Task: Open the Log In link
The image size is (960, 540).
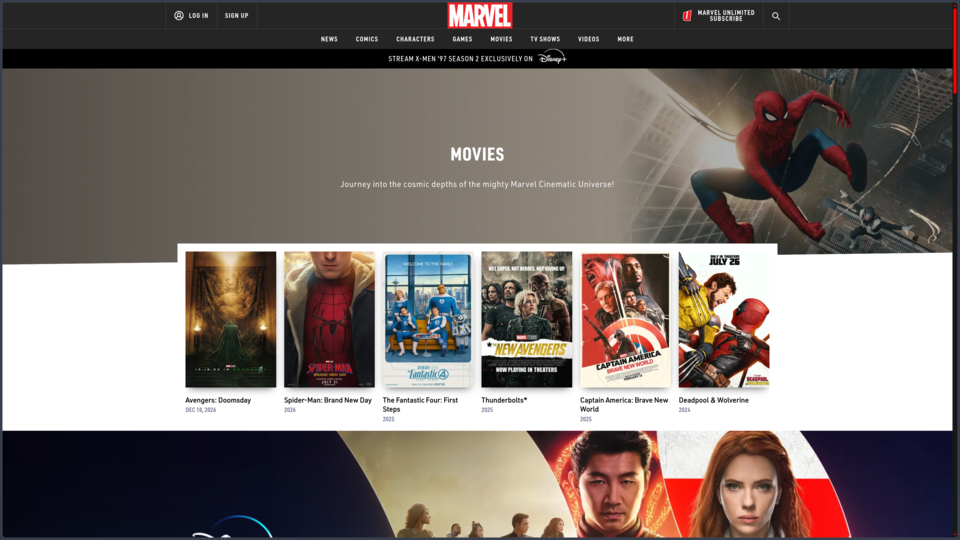Action: [198, 16]
